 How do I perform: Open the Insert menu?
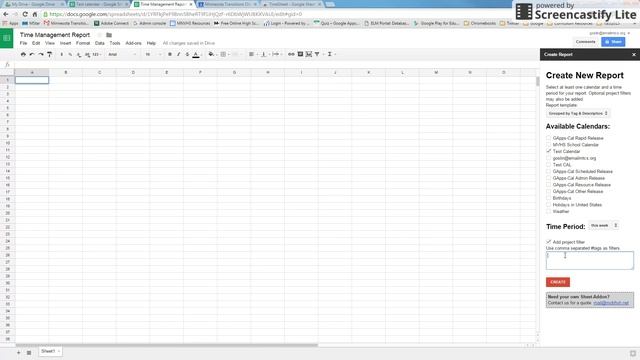point(65,43)
